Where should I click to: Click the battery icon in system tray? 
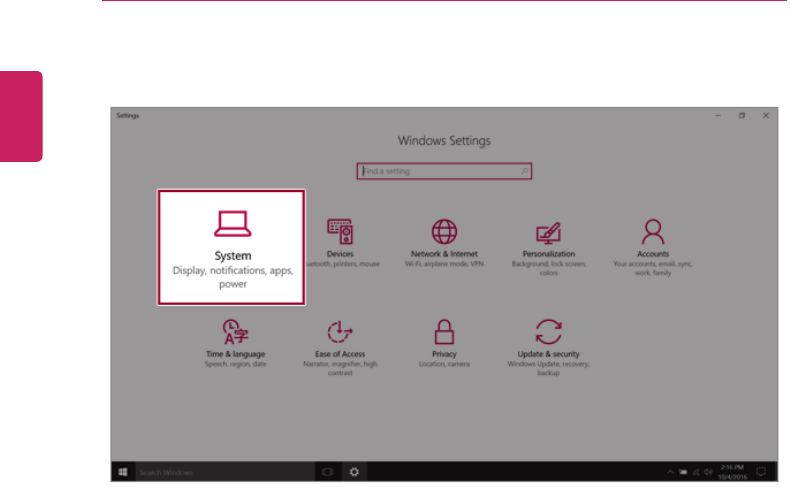pos(683,472)
